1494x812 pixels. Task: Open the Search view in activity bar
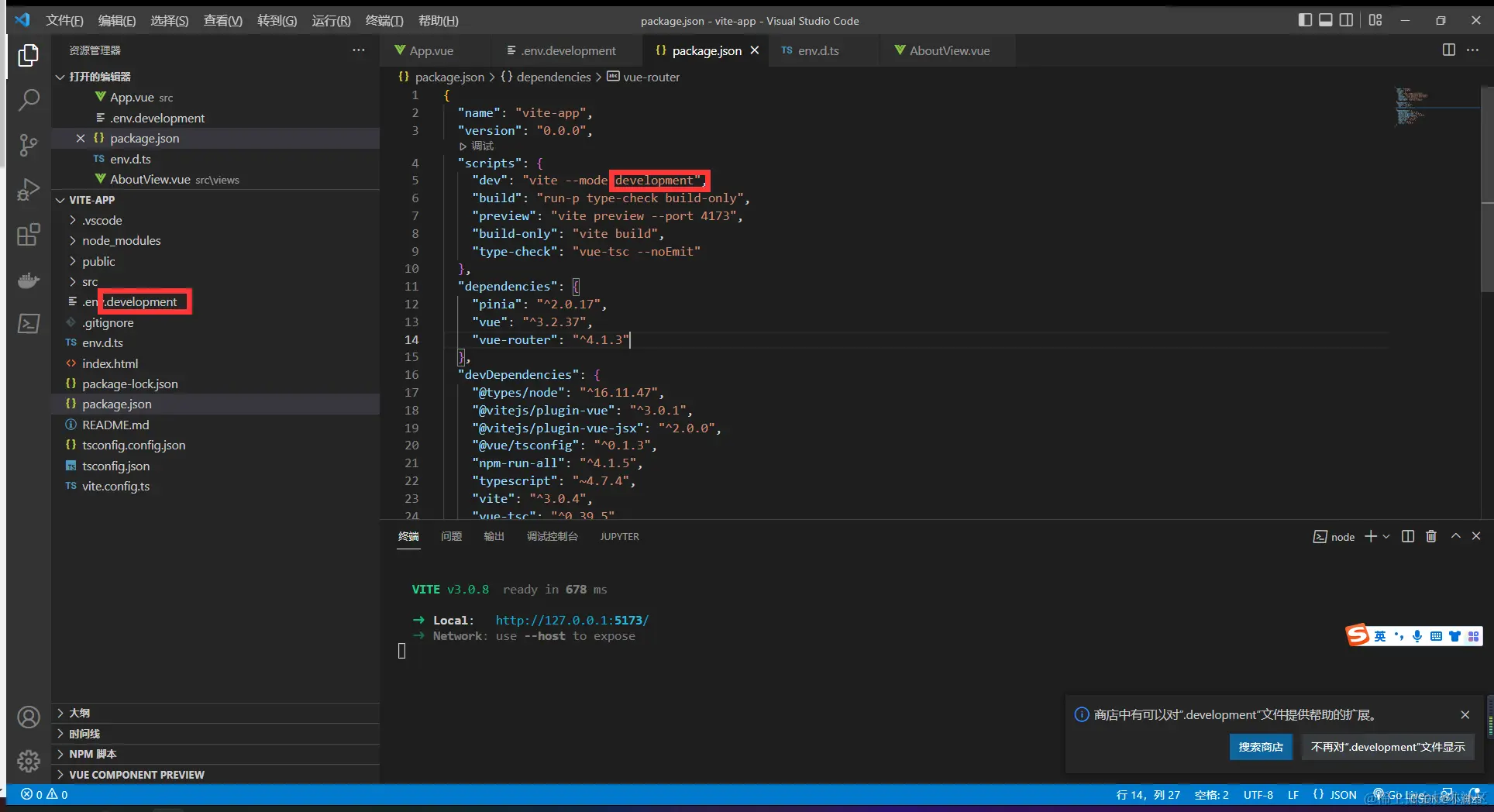tap(29, 100)
